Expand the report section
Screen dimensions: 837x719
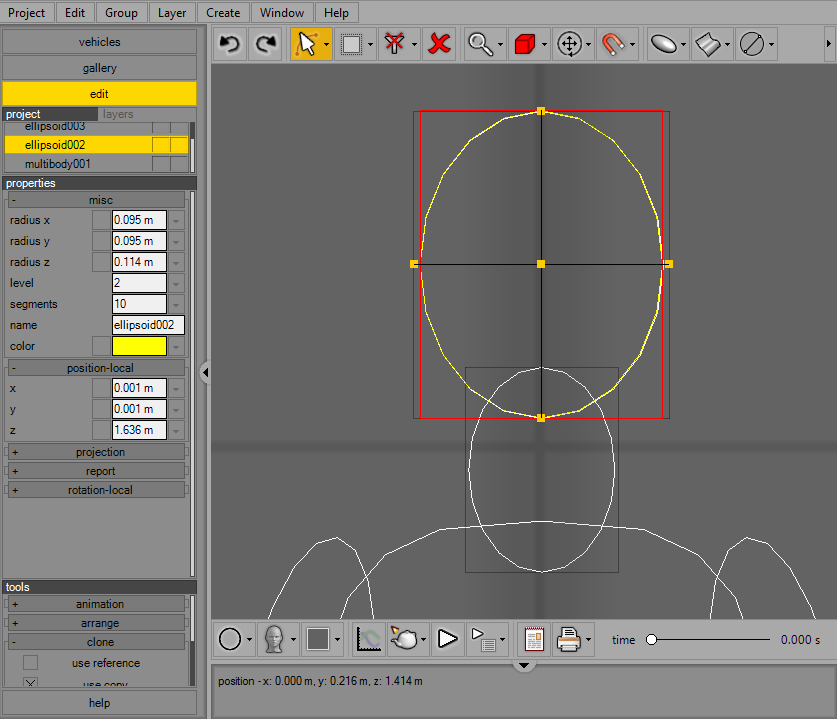[97, 471]
